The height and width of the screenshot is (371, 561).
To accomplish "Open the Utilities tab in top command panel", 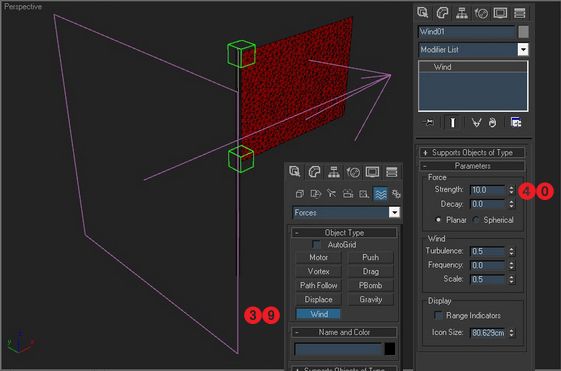I will [519, 13].
